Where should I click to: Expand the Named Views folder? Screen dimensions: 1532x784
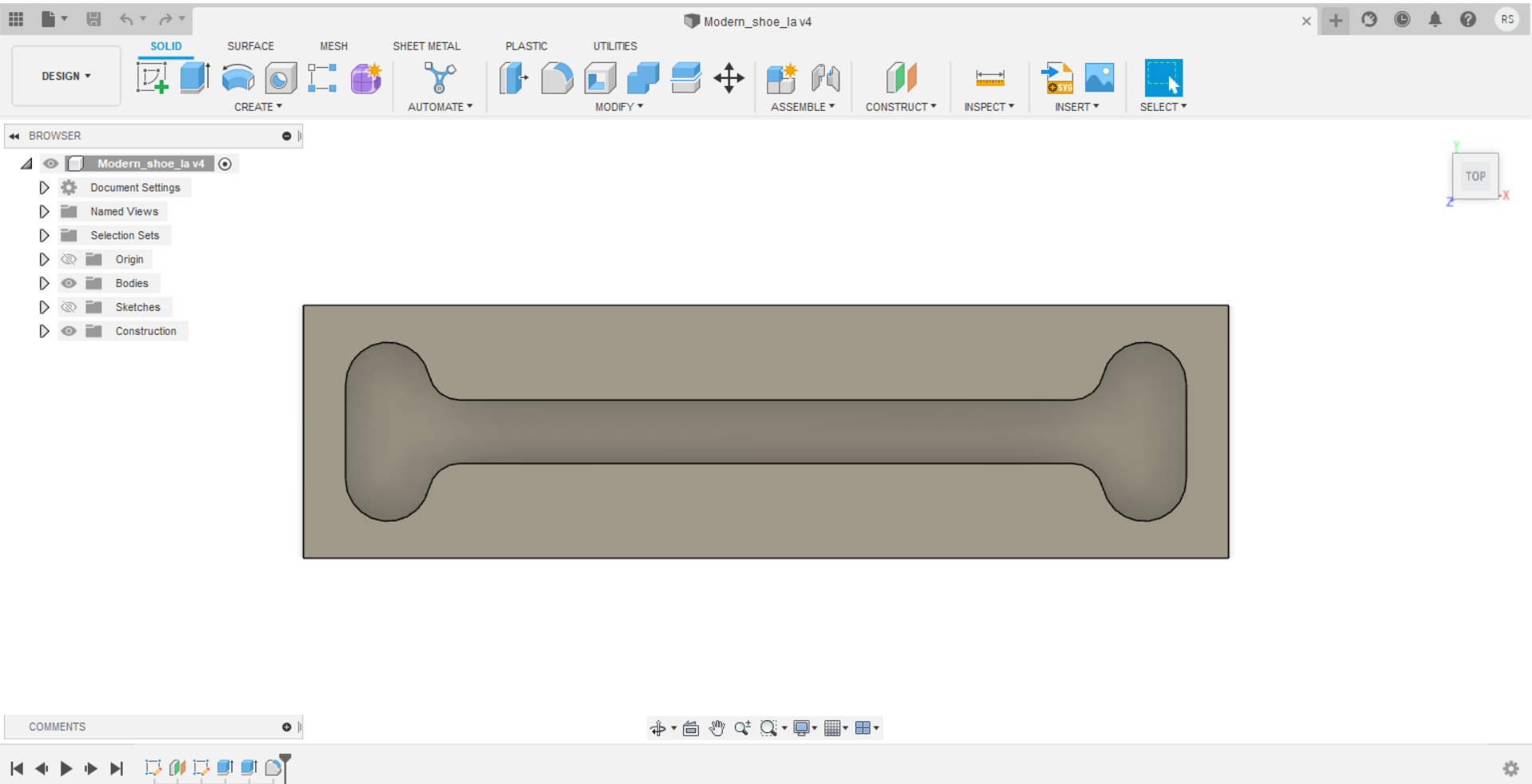point(44,211)
